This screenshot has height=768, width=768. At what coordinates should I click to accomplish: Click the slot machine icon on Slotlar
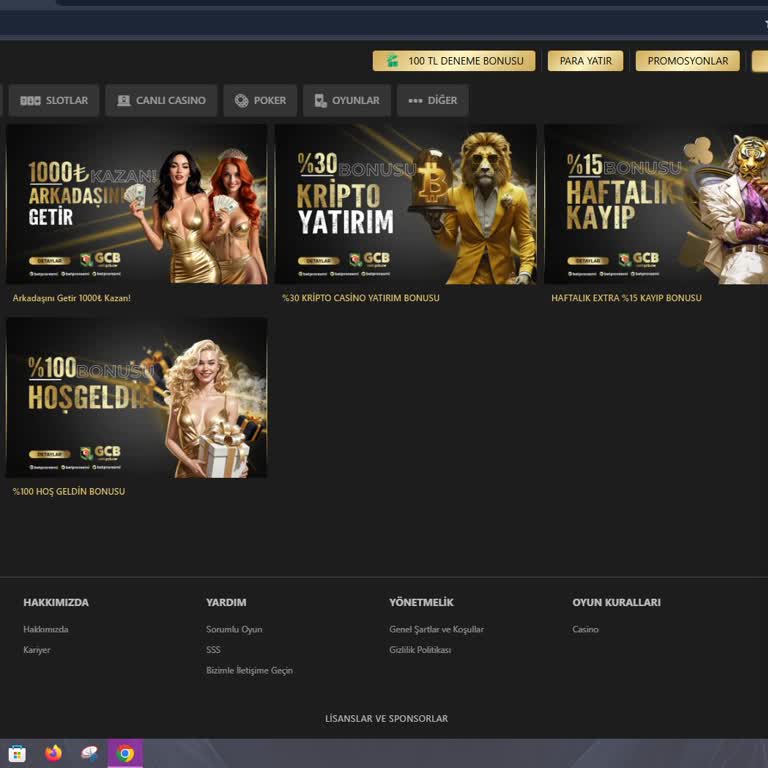(x=30, y=100)
